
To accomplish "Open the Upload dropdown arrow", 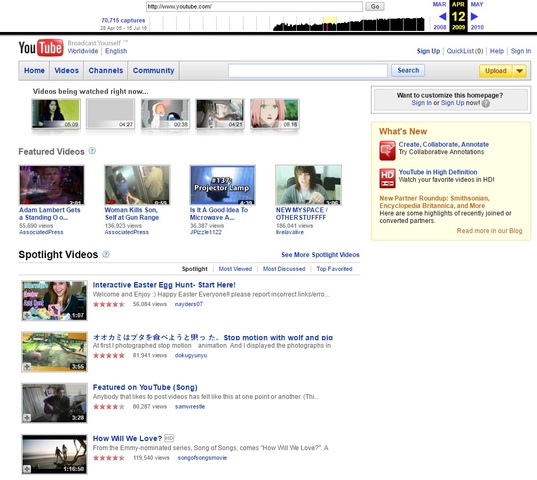I will point(520,71).
